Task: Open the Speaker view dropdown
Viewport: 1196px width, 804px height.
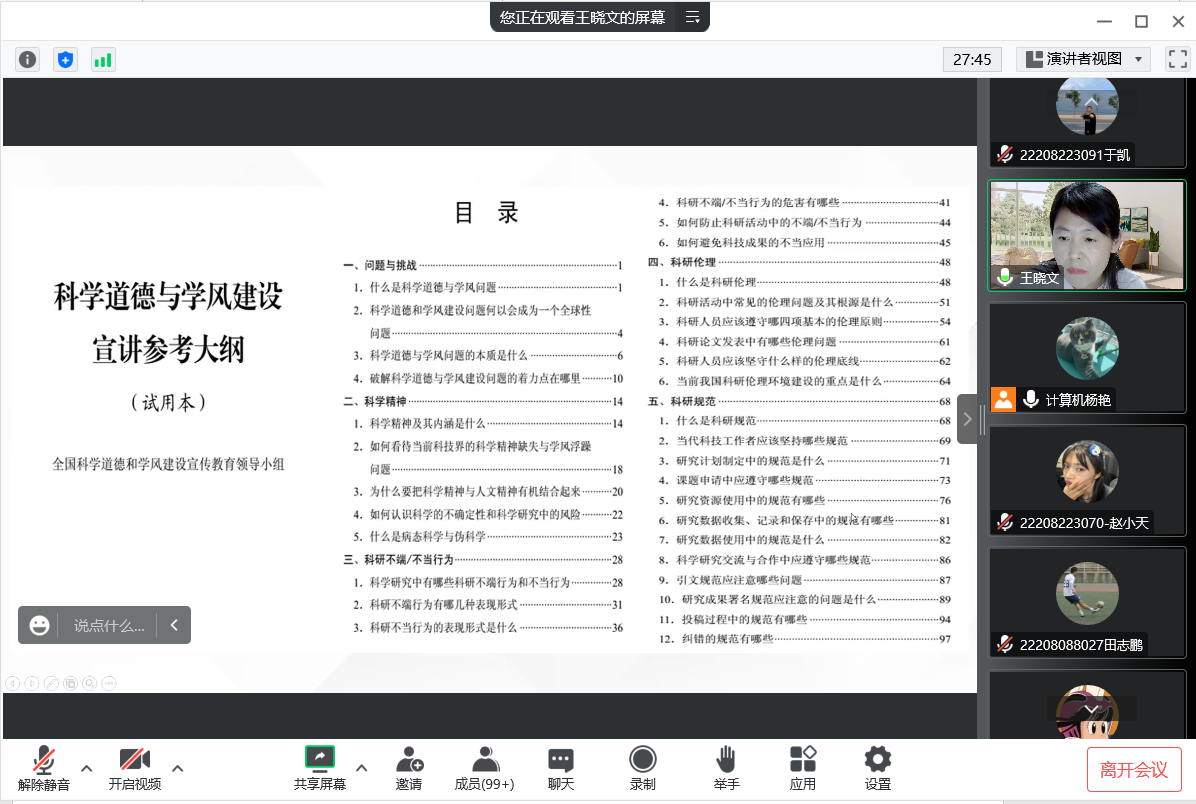Action: coord(1083,60)
